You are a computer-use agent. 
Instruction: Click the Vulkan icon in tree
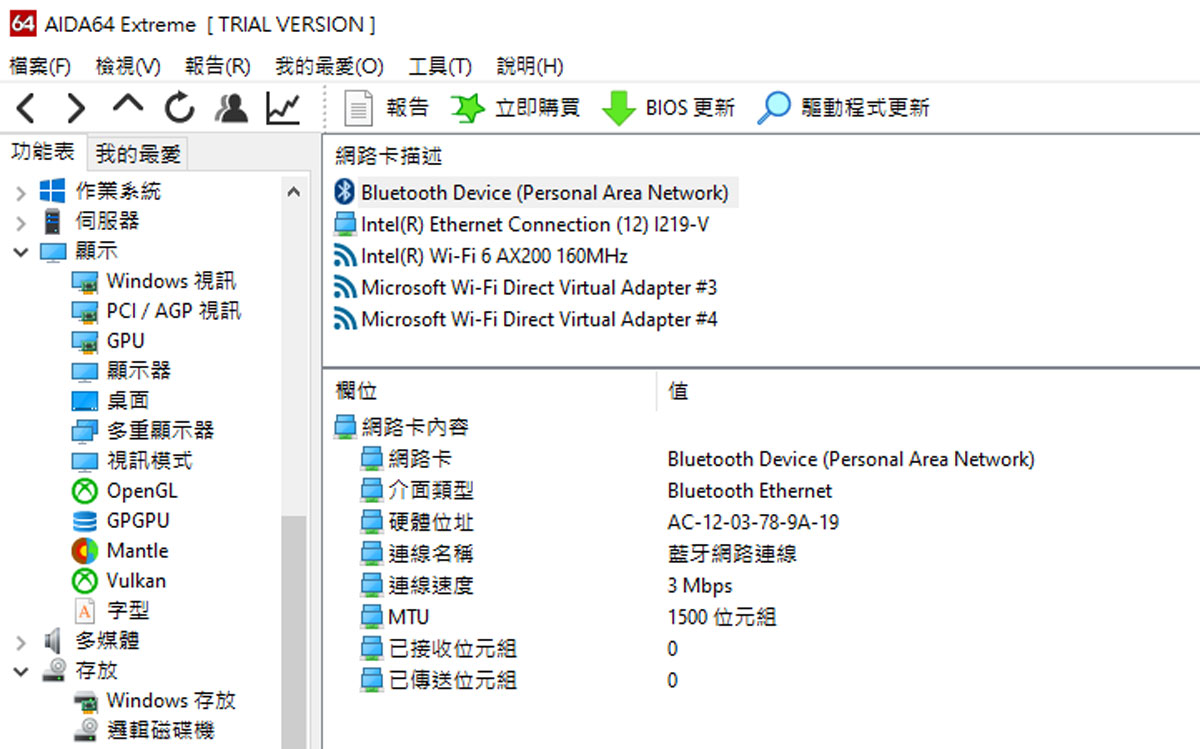[x=85, y=581]
